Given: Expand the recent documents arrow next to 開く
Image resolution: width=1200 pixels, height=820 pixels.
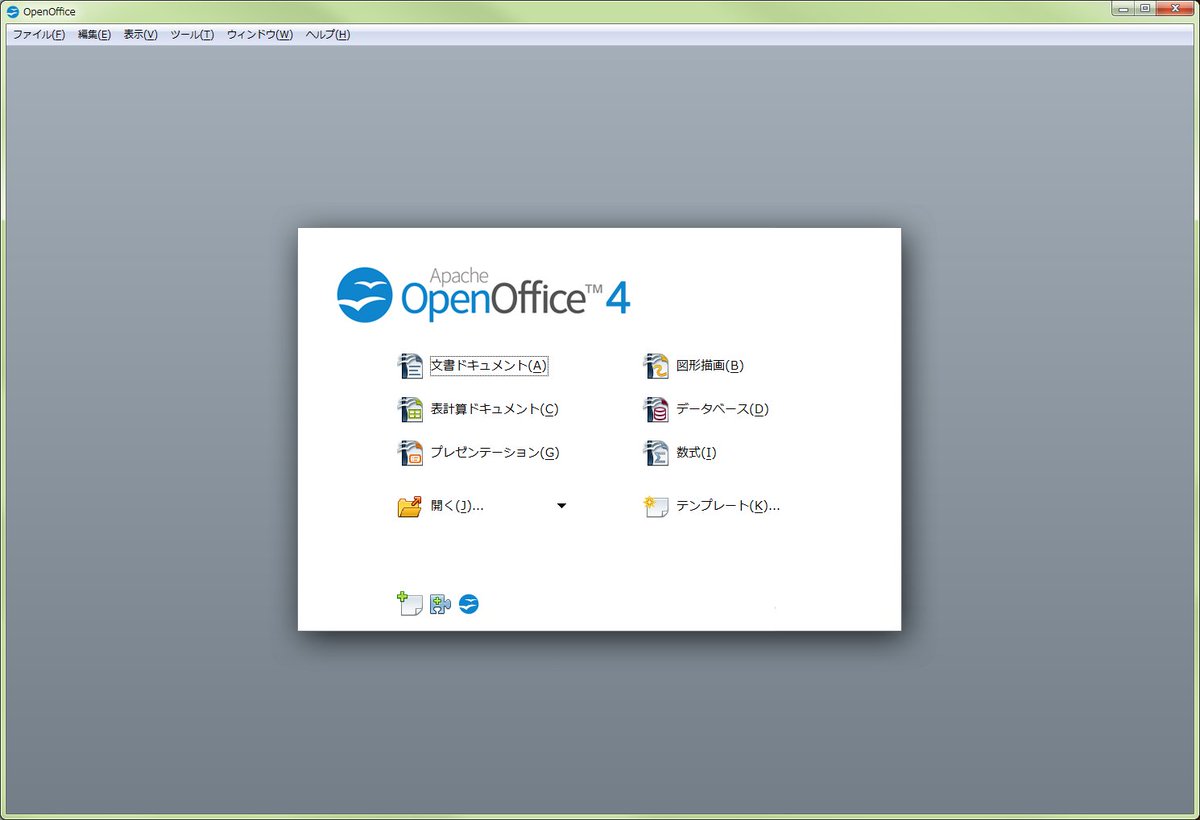Looking at the screenshot, I should (x=562, y=506).
